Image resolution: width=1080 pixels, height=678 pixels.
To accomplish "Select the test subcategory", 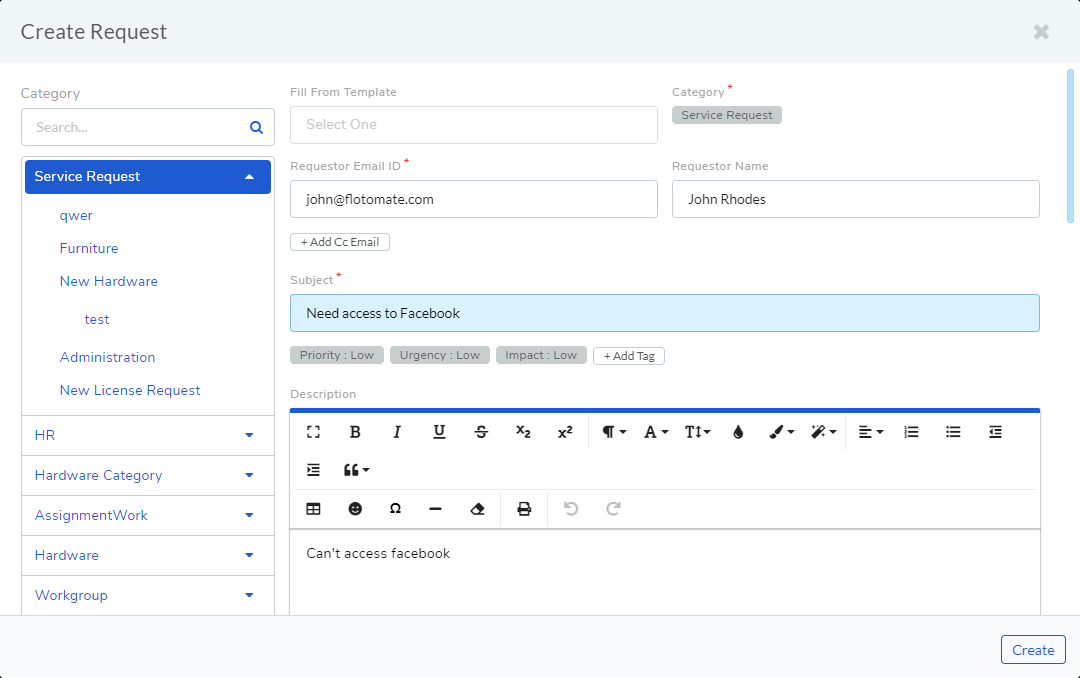I will pyautogui.click(x=97, y=320).
